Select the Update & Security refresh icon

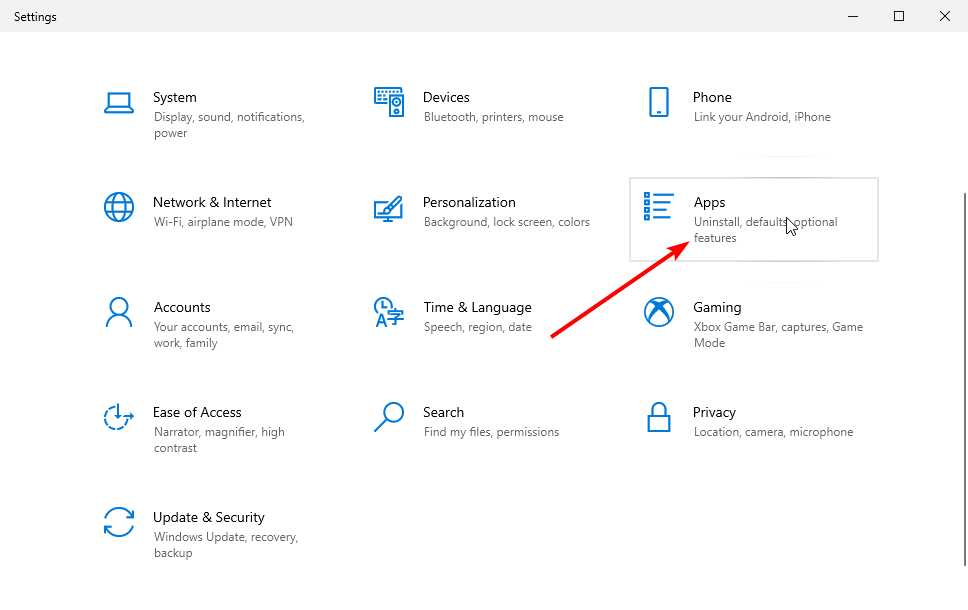coord(119,522)
